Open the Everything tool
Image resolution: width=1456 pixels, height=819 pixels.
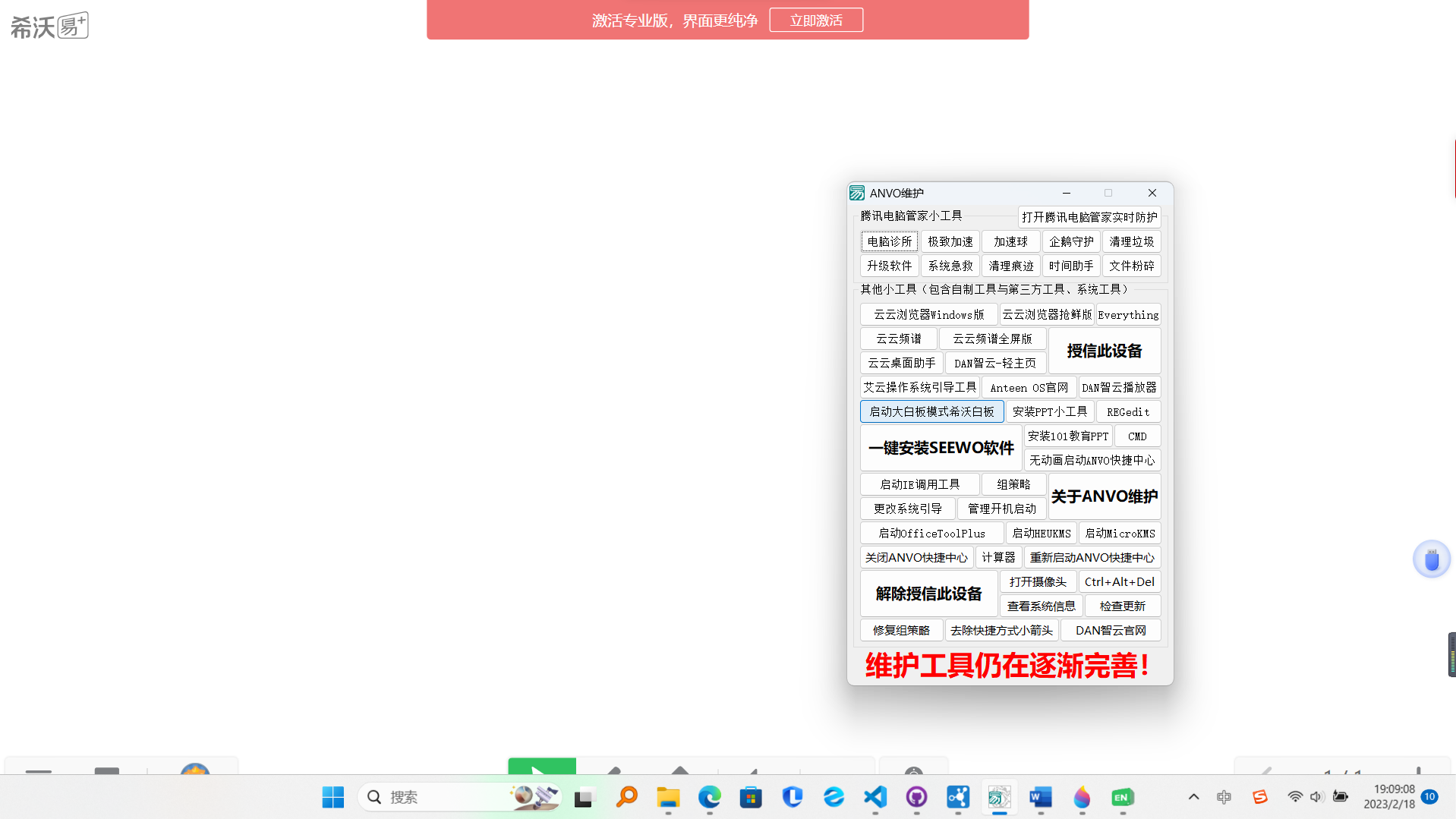(x=1129, y=314)
